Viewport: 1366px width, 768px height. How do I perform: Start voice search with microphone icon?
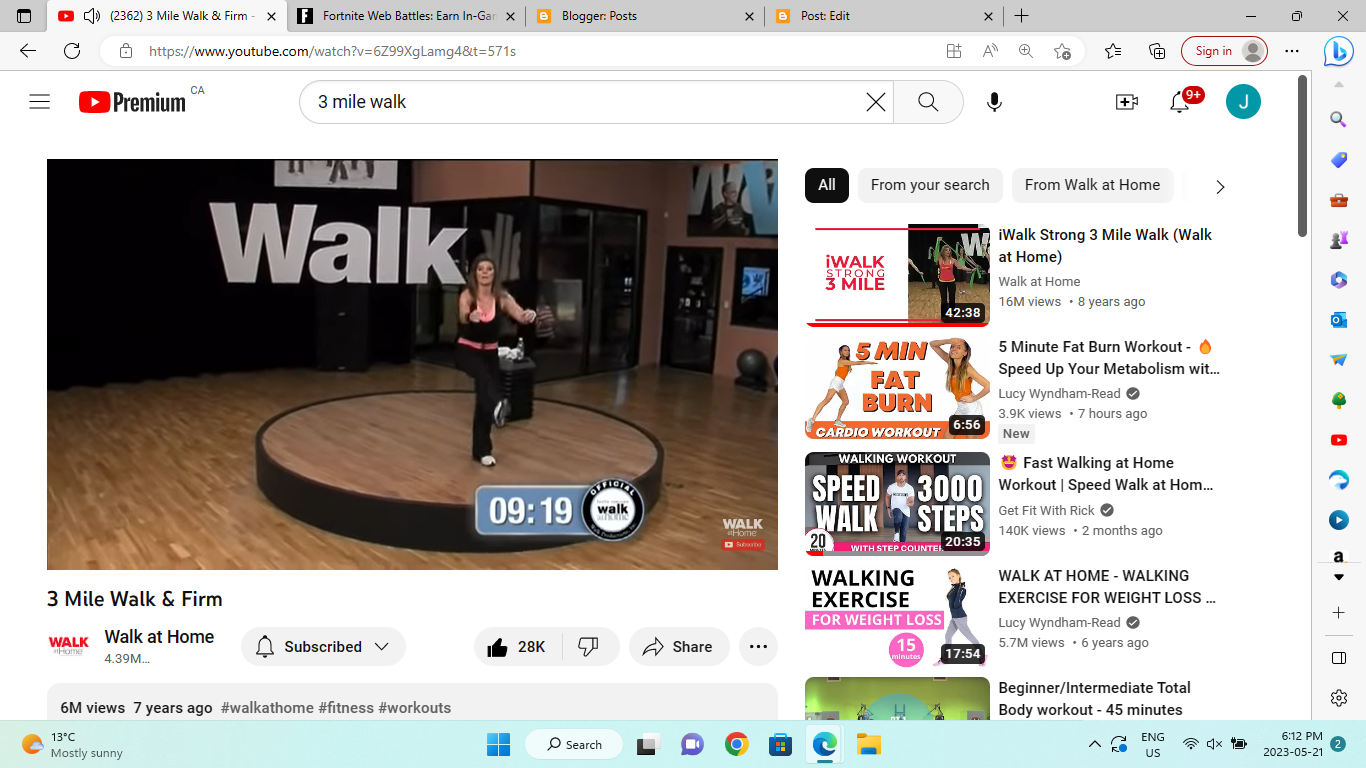(x=994, y=102)
